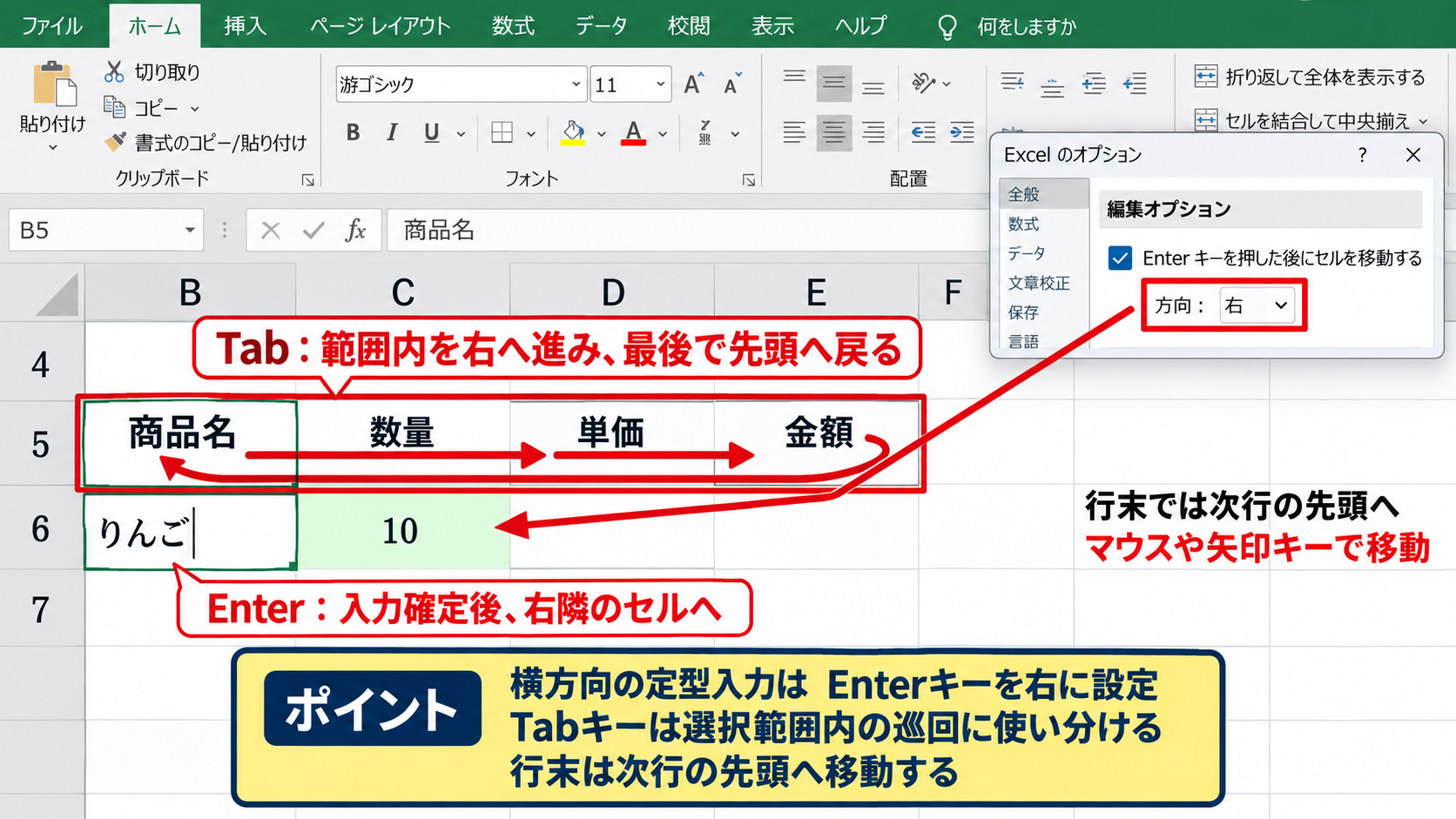Toggle Italic formatting
This screenshot has width=1456, height=819.
point(392,132)
